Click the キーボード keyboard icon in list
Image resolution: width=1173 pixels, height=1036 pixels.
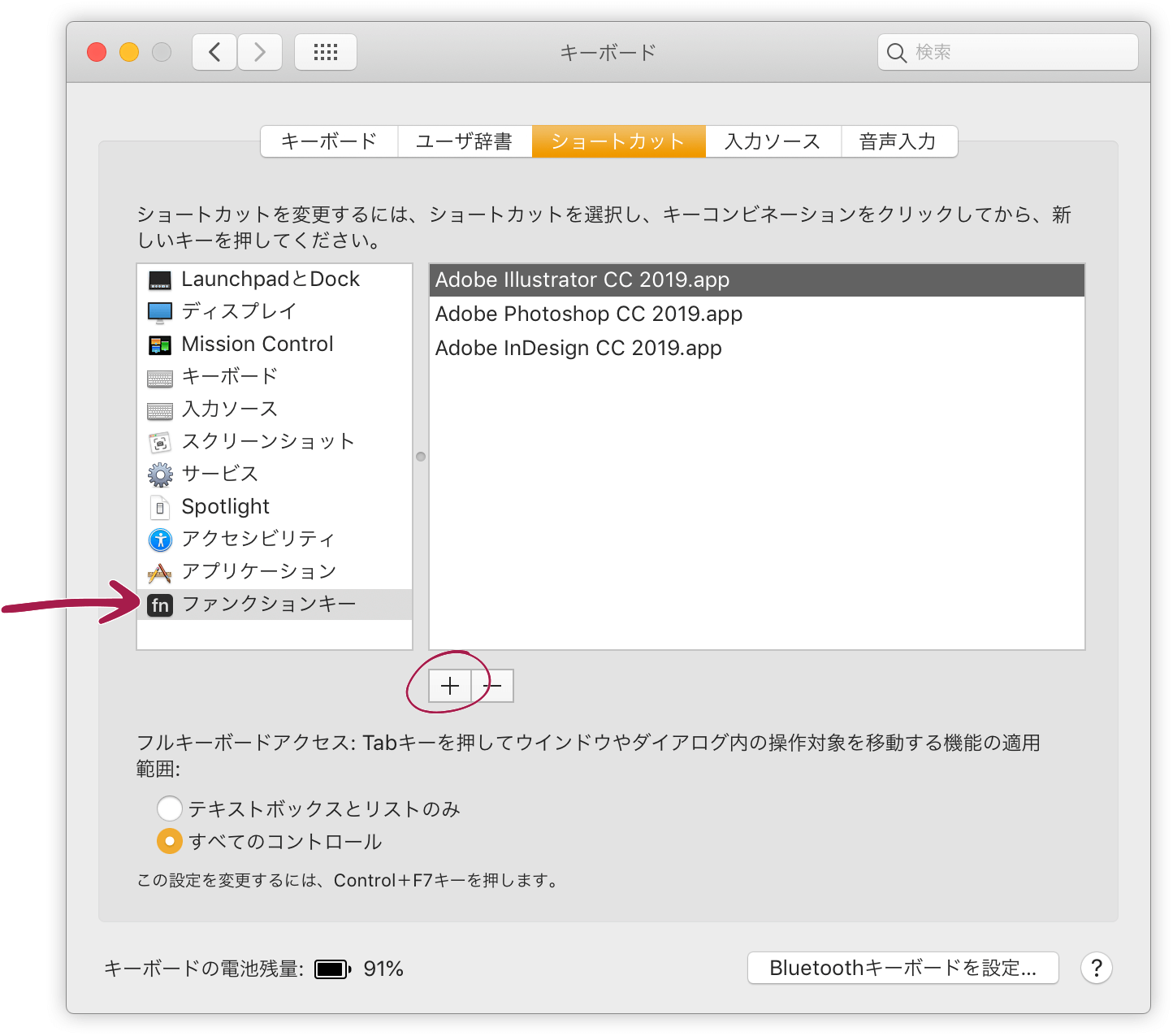click(x=160, y=379)
